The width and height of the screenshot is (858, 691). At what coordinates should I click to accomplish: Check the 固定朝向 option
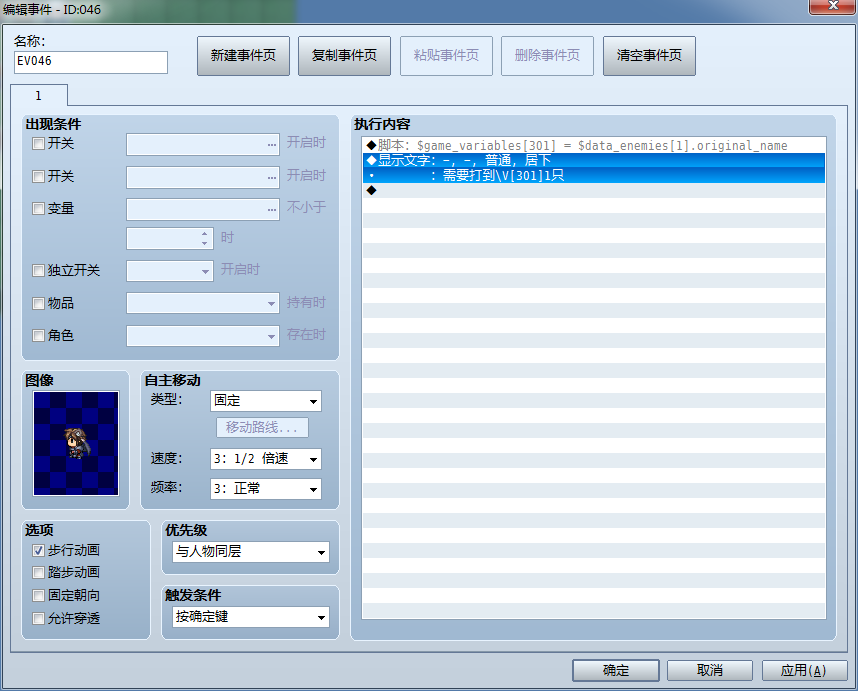pos(38,595)
